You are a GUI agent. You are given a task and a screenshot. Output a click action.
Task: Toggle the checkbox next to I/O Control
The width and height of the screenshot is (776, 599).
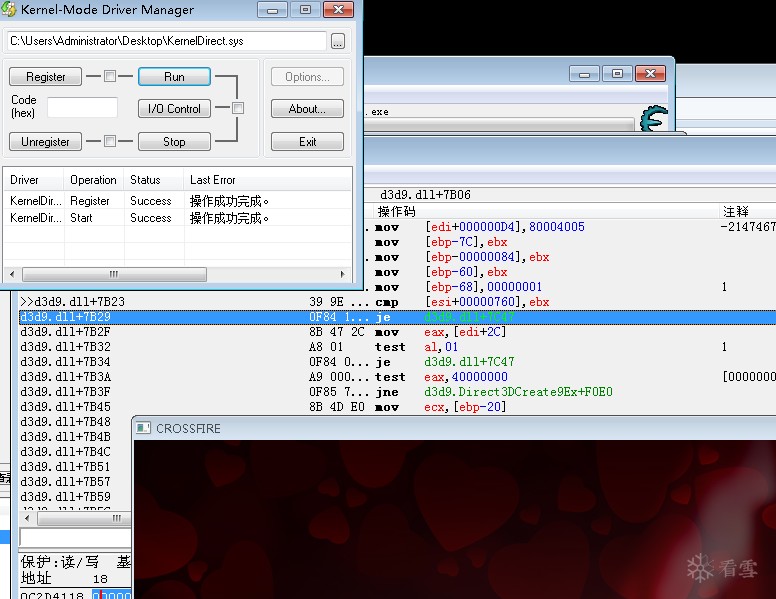coord(238,108)
